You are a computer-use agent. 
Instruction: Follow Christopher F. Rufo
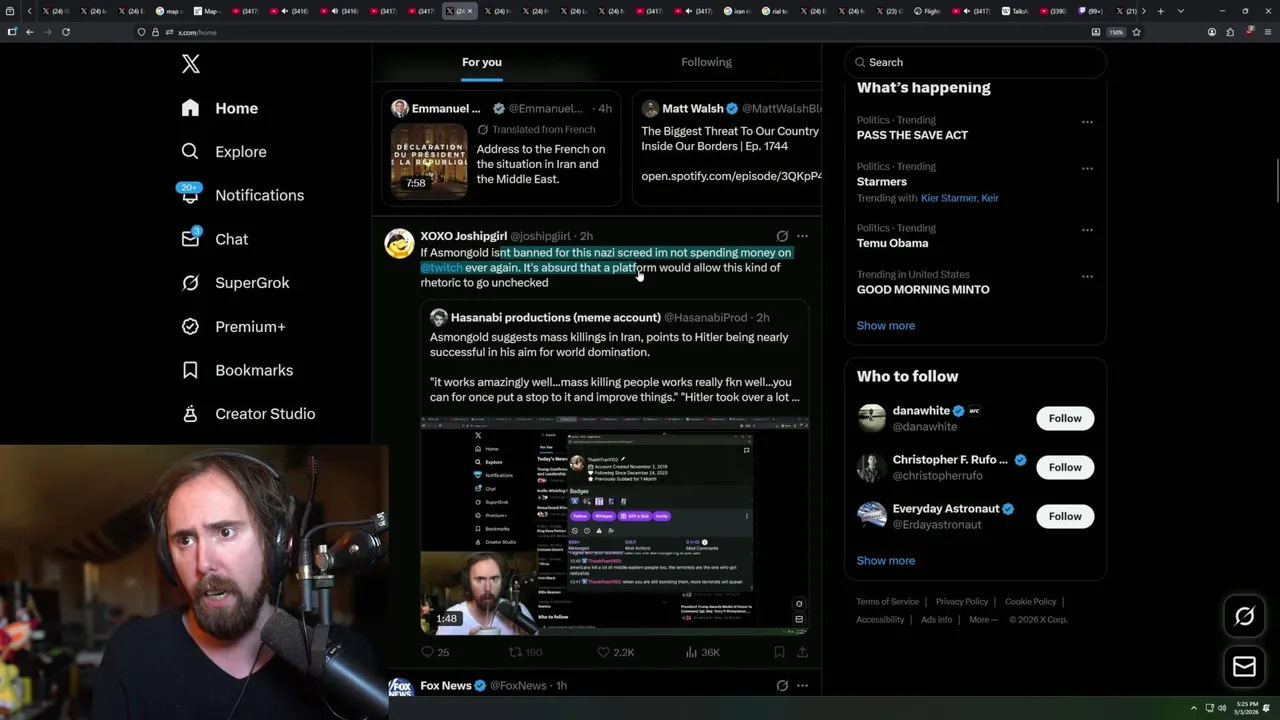1065,467
